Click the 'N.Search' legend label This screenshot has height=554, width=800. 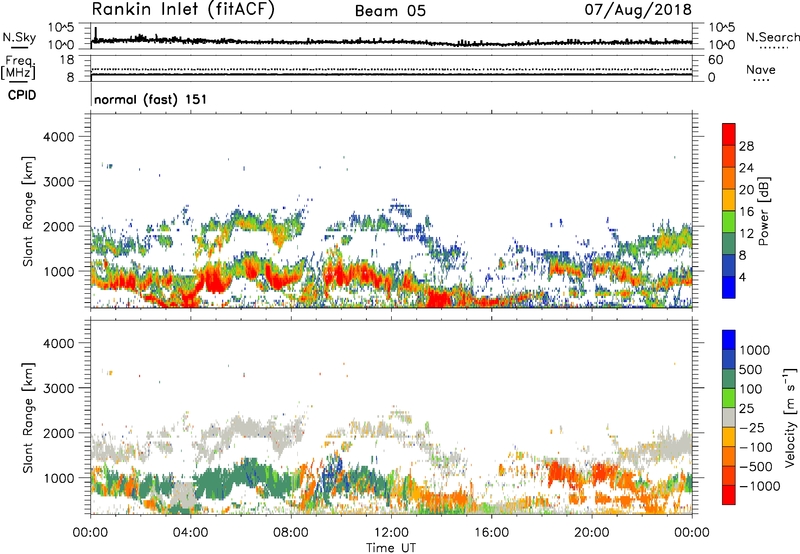click(x=772, y=37)
